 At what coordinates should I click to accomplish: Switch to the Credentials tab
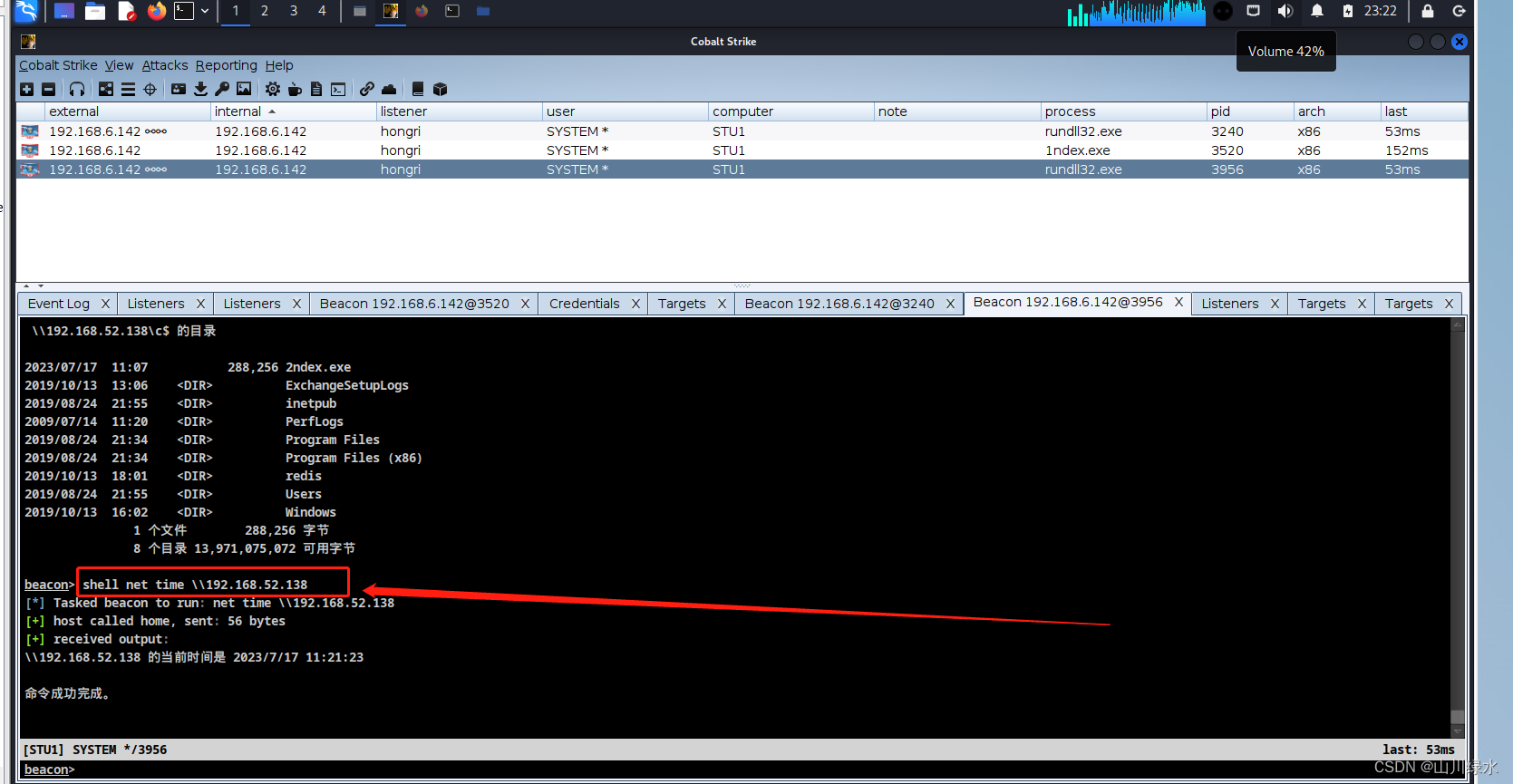tap(585, 304)
